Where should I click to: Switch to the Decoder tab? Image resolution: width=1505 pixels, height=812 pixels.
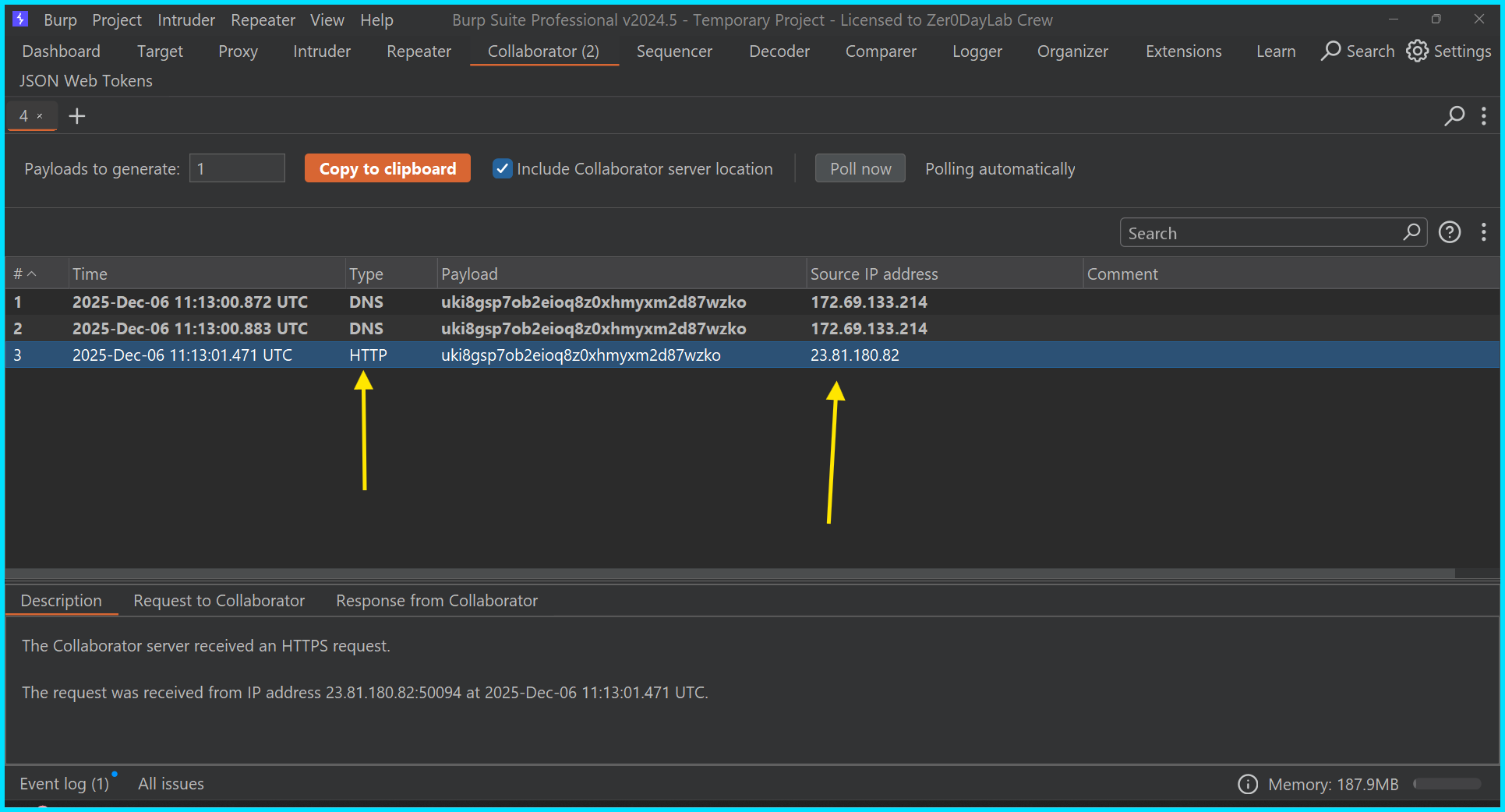click(x=779, y=51)
